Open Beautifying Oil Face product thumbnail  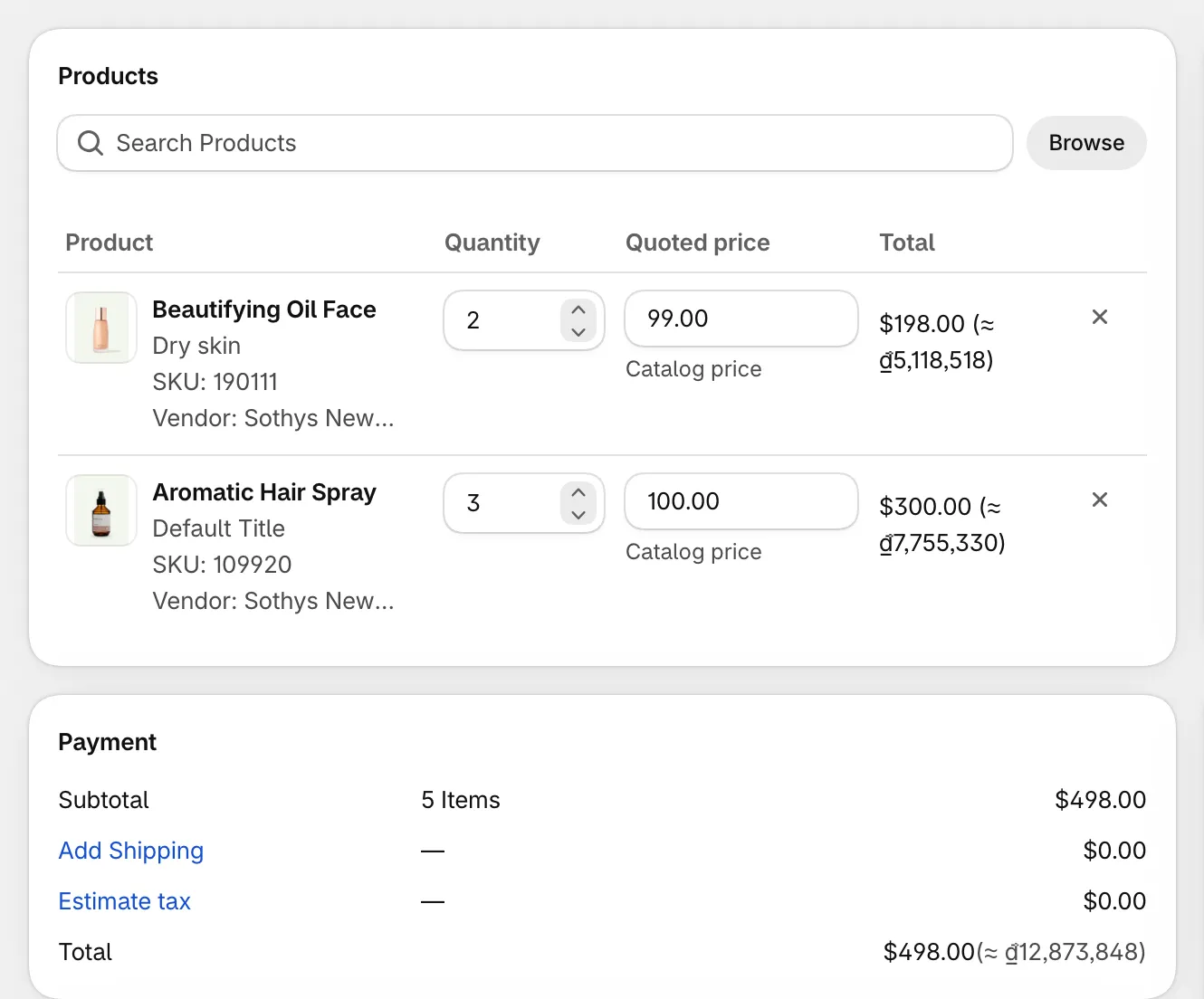click(101, 328)
